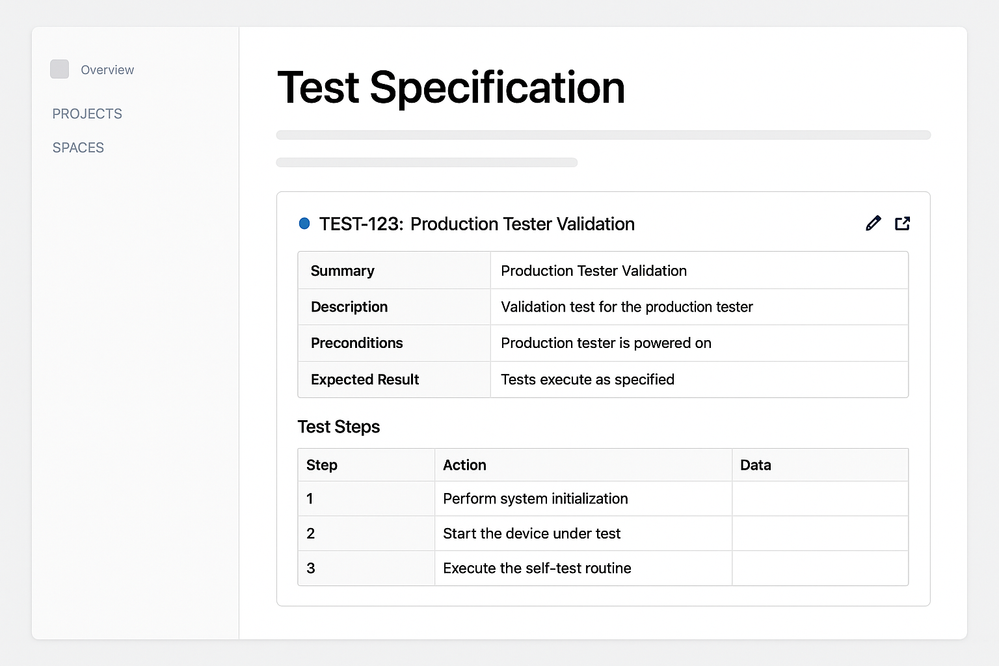Open TEST-123 in new window icon

point(902,223)
